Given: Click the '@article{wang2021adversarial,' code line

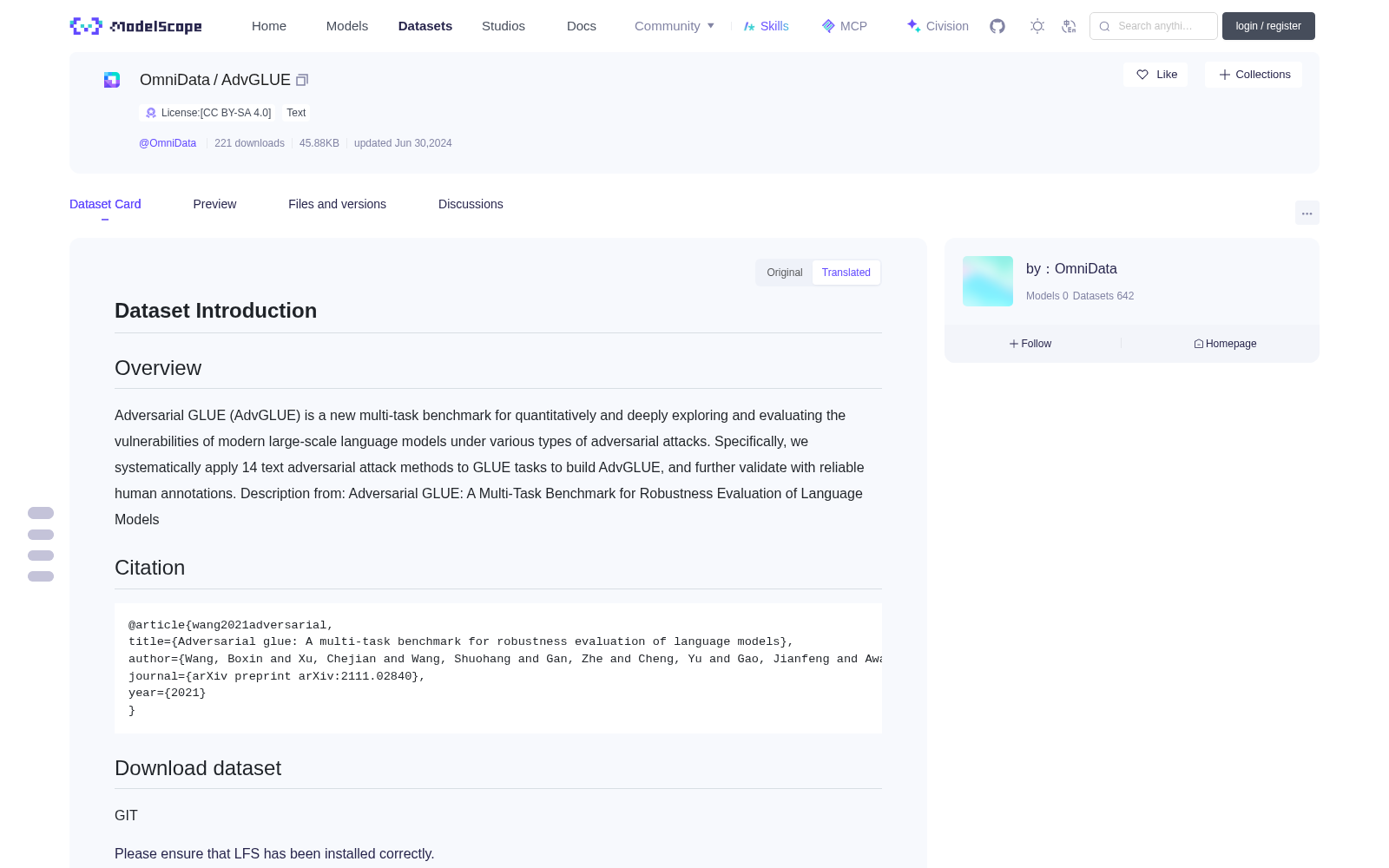Looking at the screenshot, I should point(231,625).
